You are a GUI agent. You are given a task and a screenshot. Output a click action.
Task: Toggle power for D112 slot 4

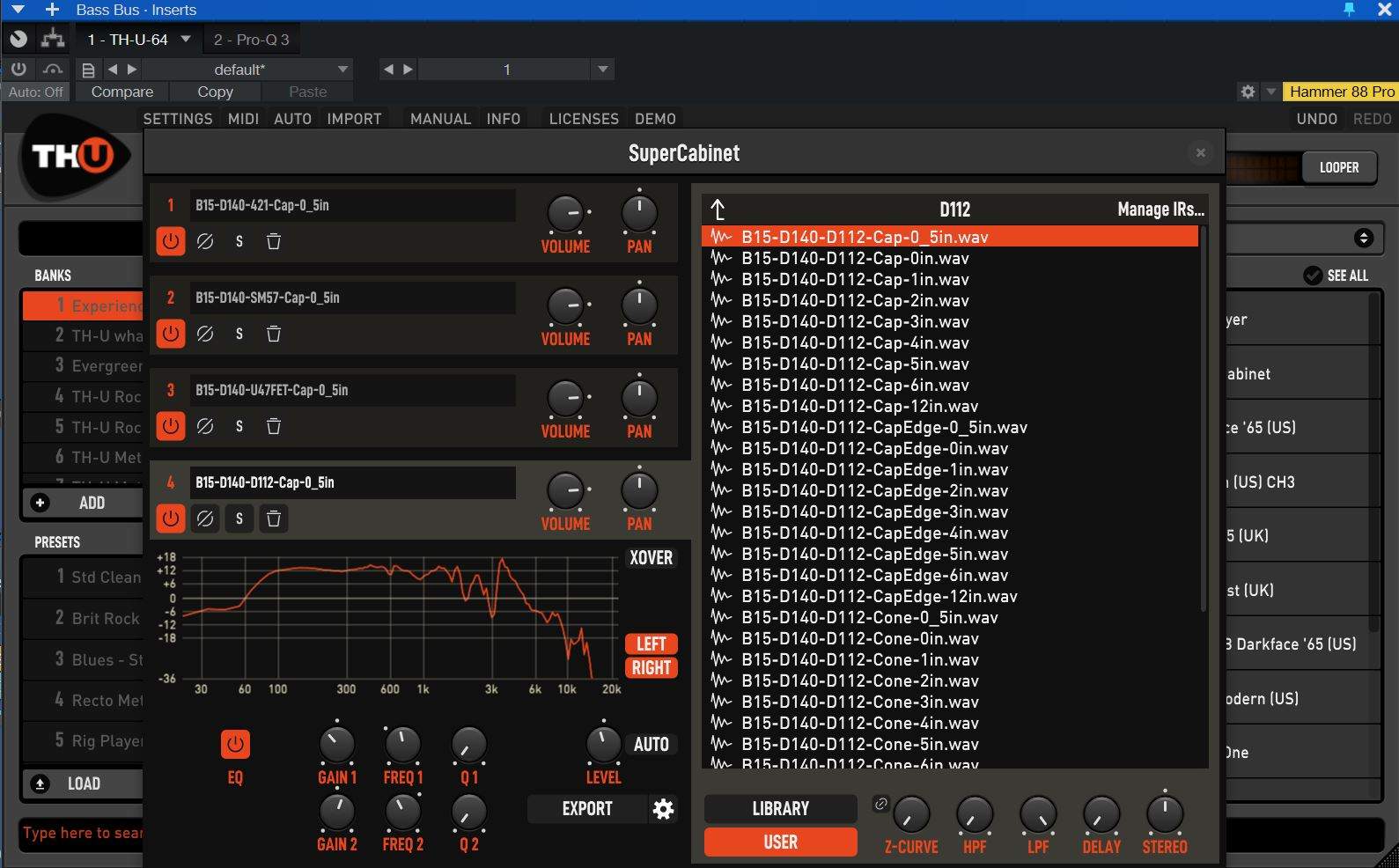point(171,519)
